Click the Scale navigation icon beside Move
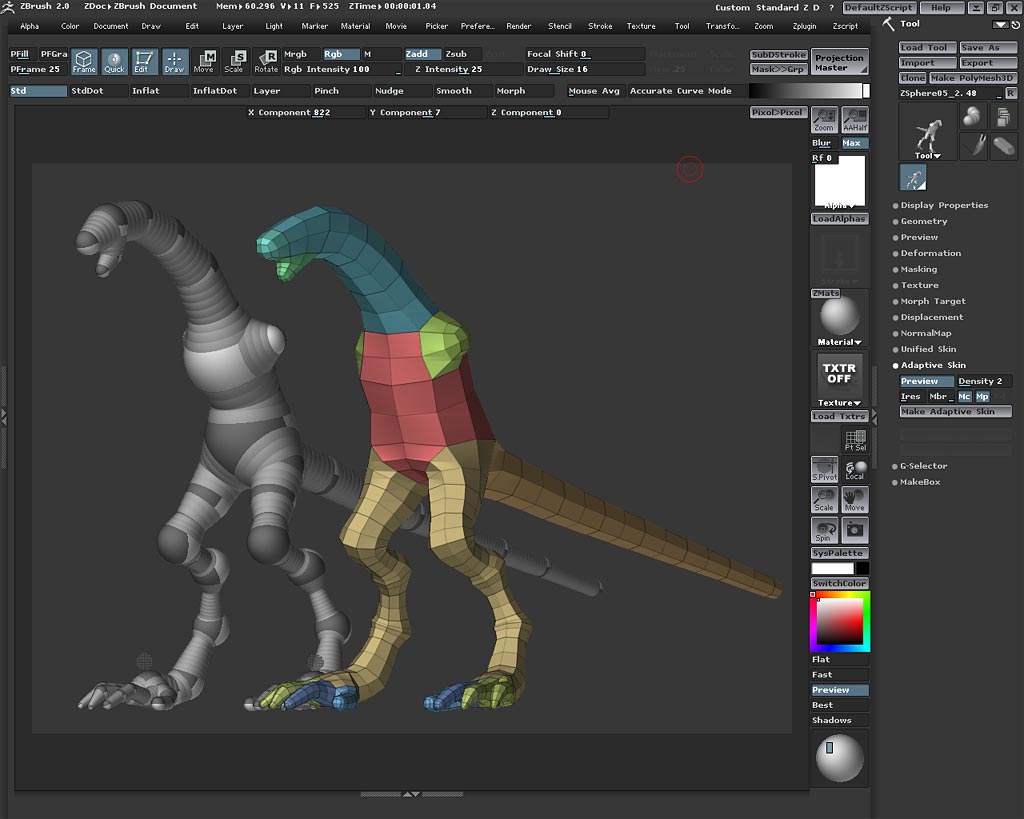The image size is (1024, 819). [x=824, y=500]
